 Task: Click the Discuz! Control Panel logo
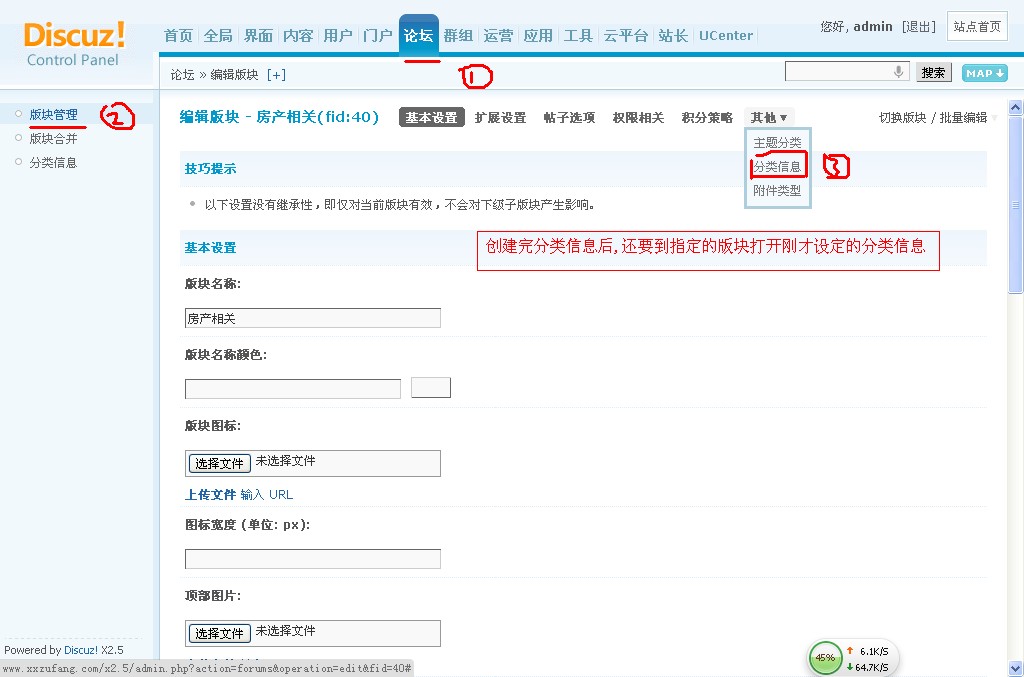pos(73,44)
